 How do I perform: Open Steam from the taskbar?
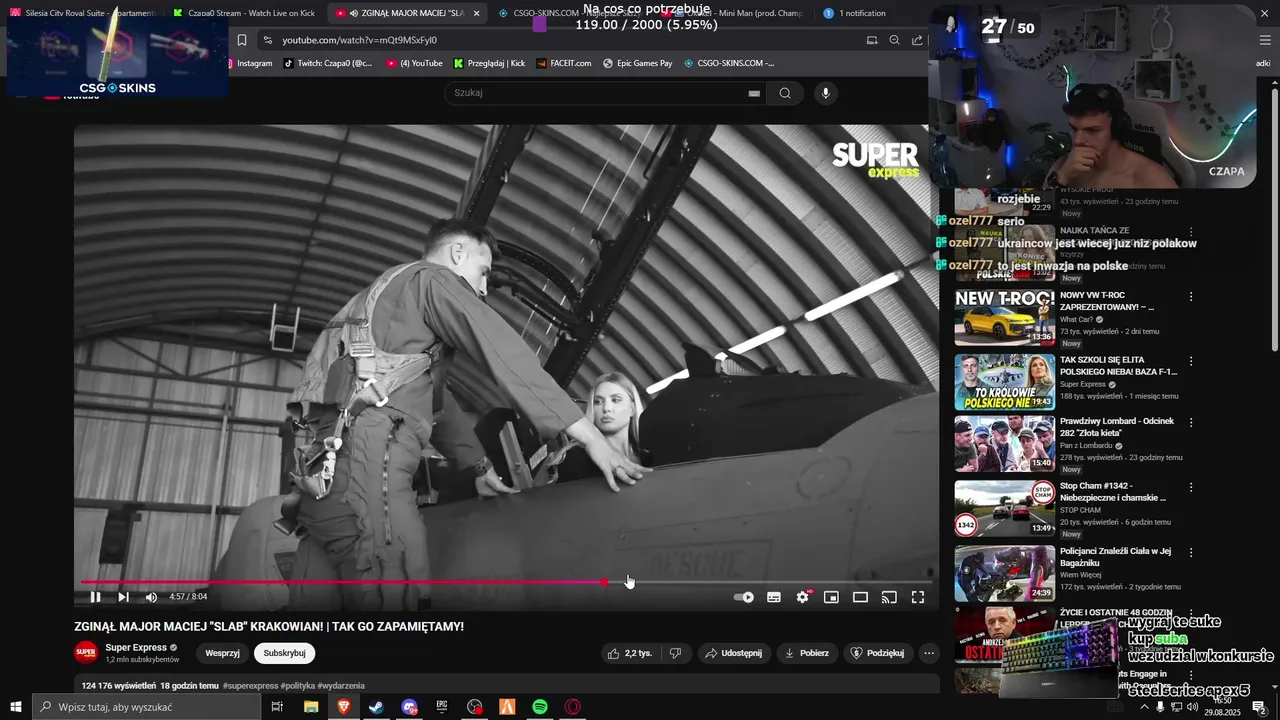click(x=376, y=707)
